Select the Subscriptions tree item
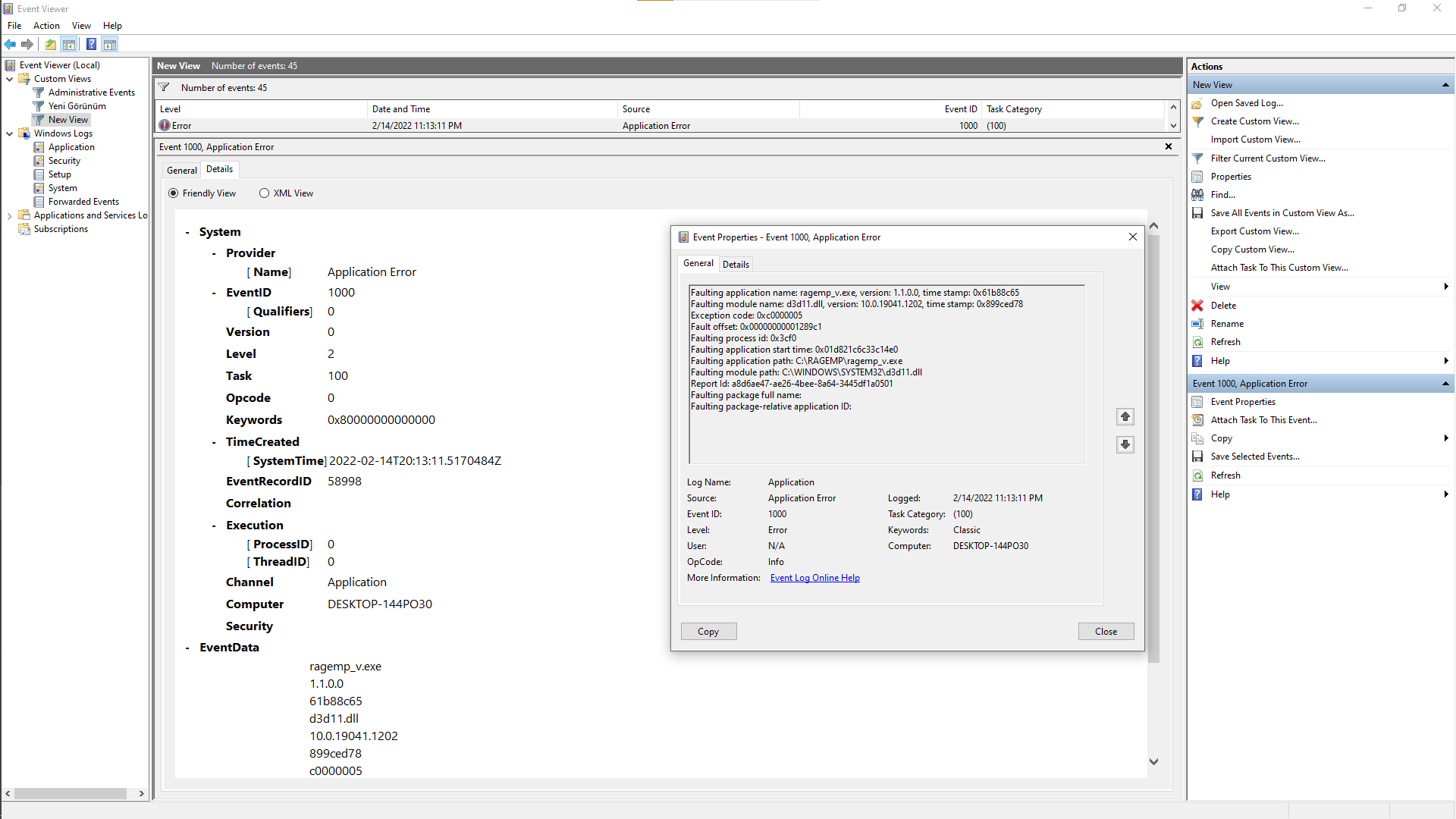 61,229
